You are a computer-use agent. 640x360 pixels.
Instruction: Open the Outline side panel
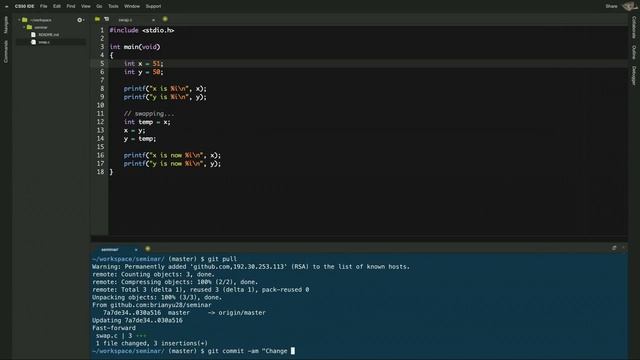[633, 52]
